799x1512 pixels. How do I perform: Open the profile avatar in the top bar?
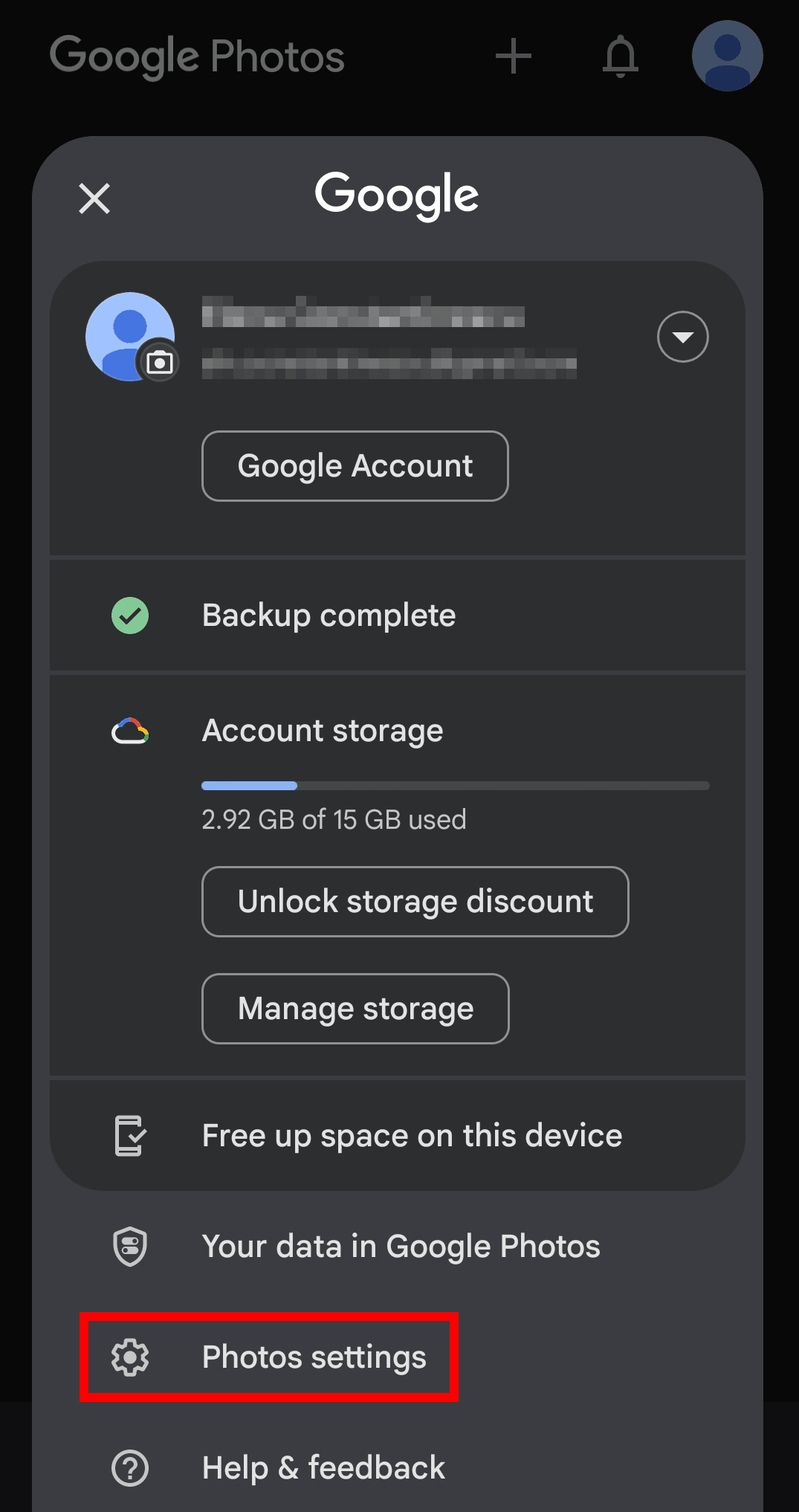pyautogui.click(x=726, y=56)
